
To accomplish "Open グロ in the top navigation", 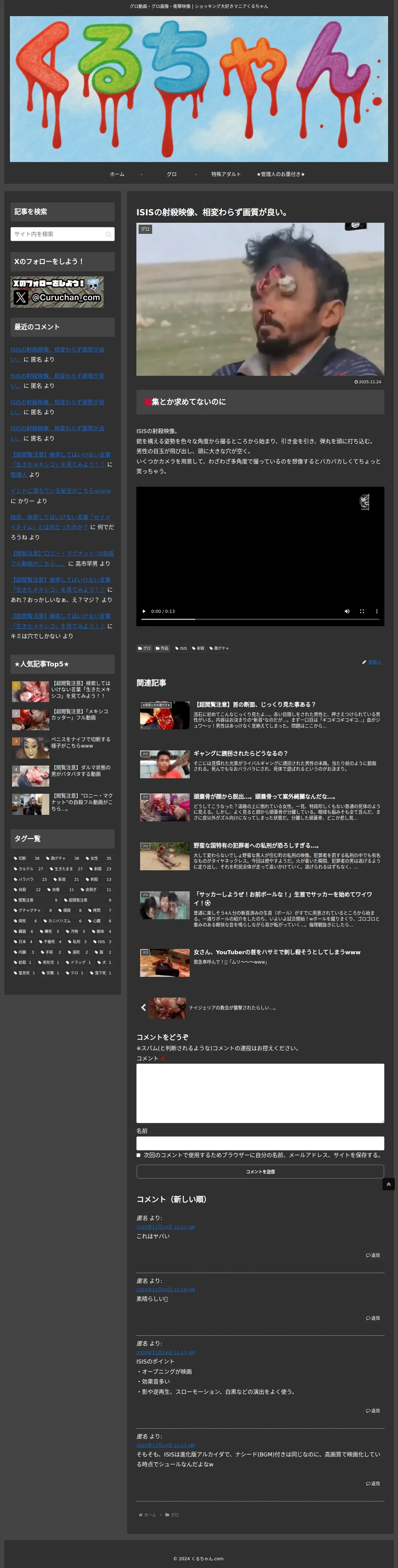I will point(172,175).
